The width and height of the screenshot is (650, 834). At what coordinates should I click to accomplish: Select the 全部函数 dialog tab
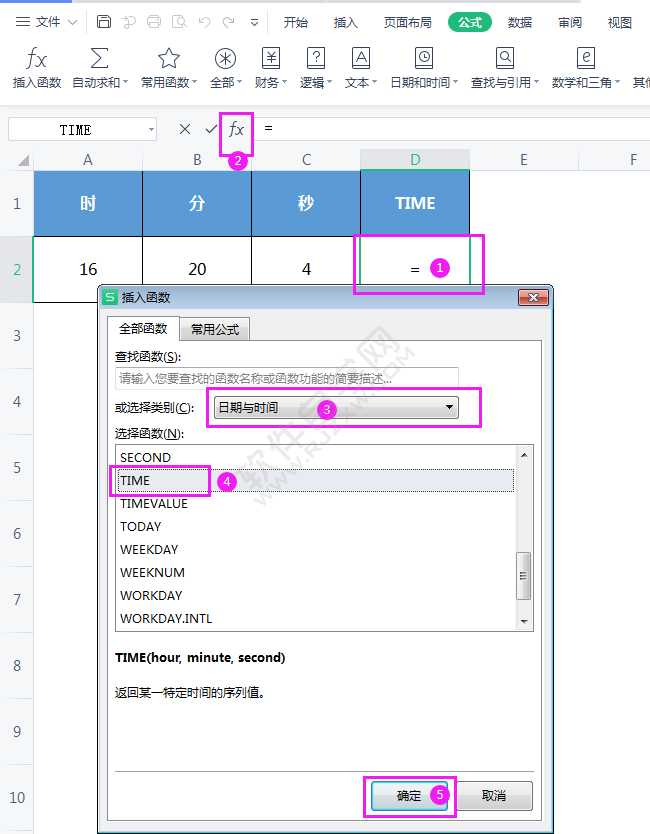(143, 329)
